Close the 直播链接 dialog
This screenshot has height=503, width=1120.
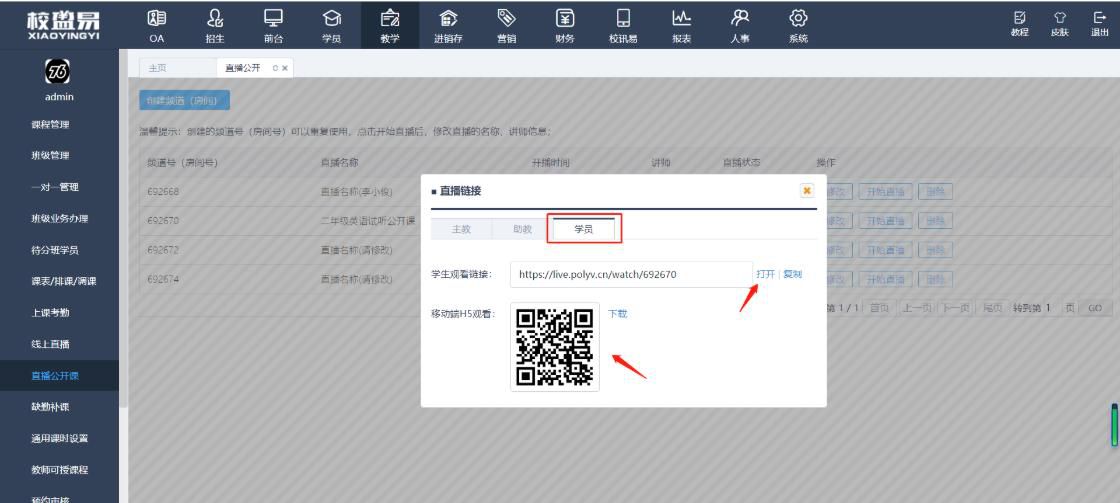[807, 190]
